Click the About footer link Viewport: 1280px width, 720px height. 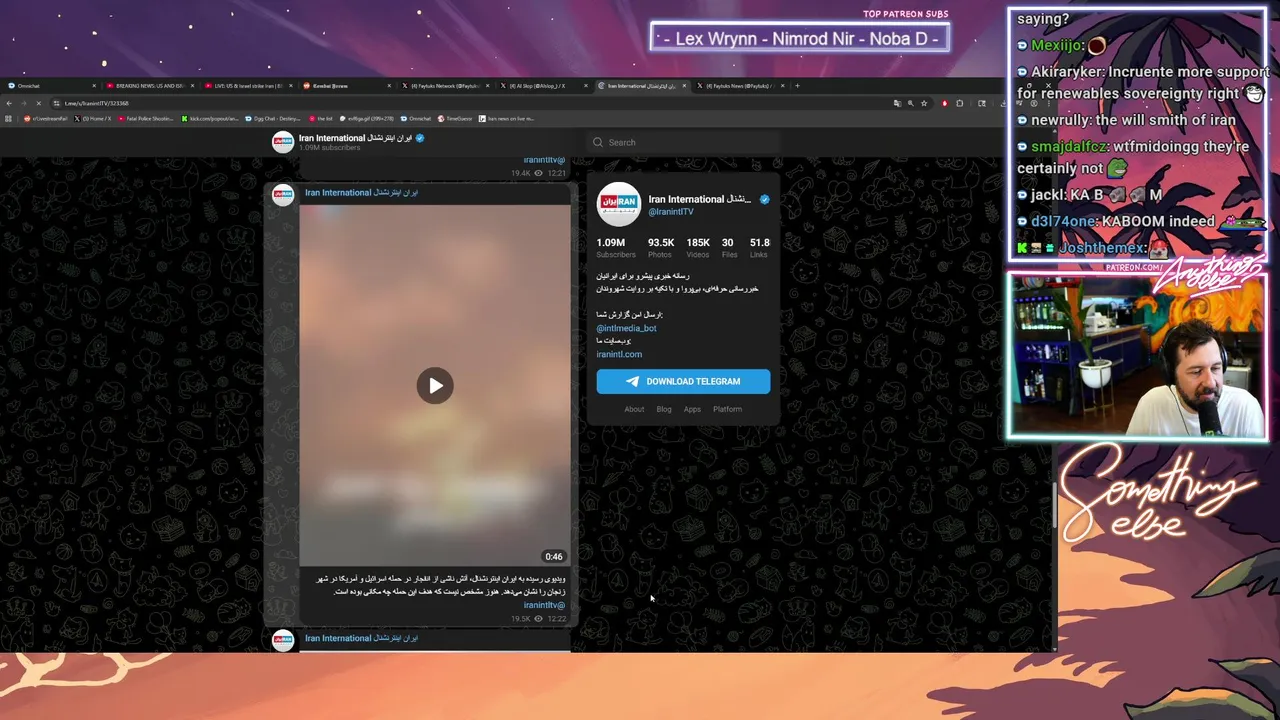634,409
